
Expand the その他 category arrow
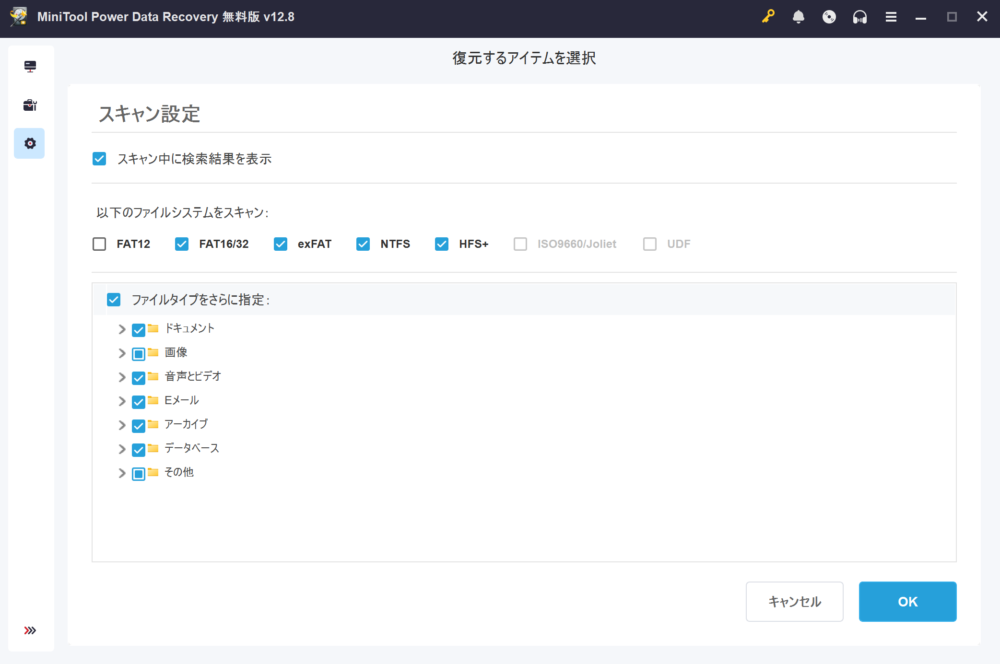coord(122,473)
